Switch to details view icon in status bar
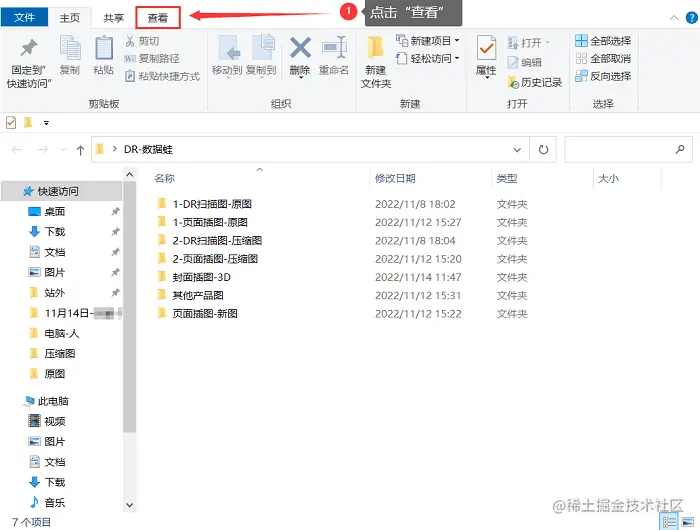This screenshot has height=530, width=700. 669,522
